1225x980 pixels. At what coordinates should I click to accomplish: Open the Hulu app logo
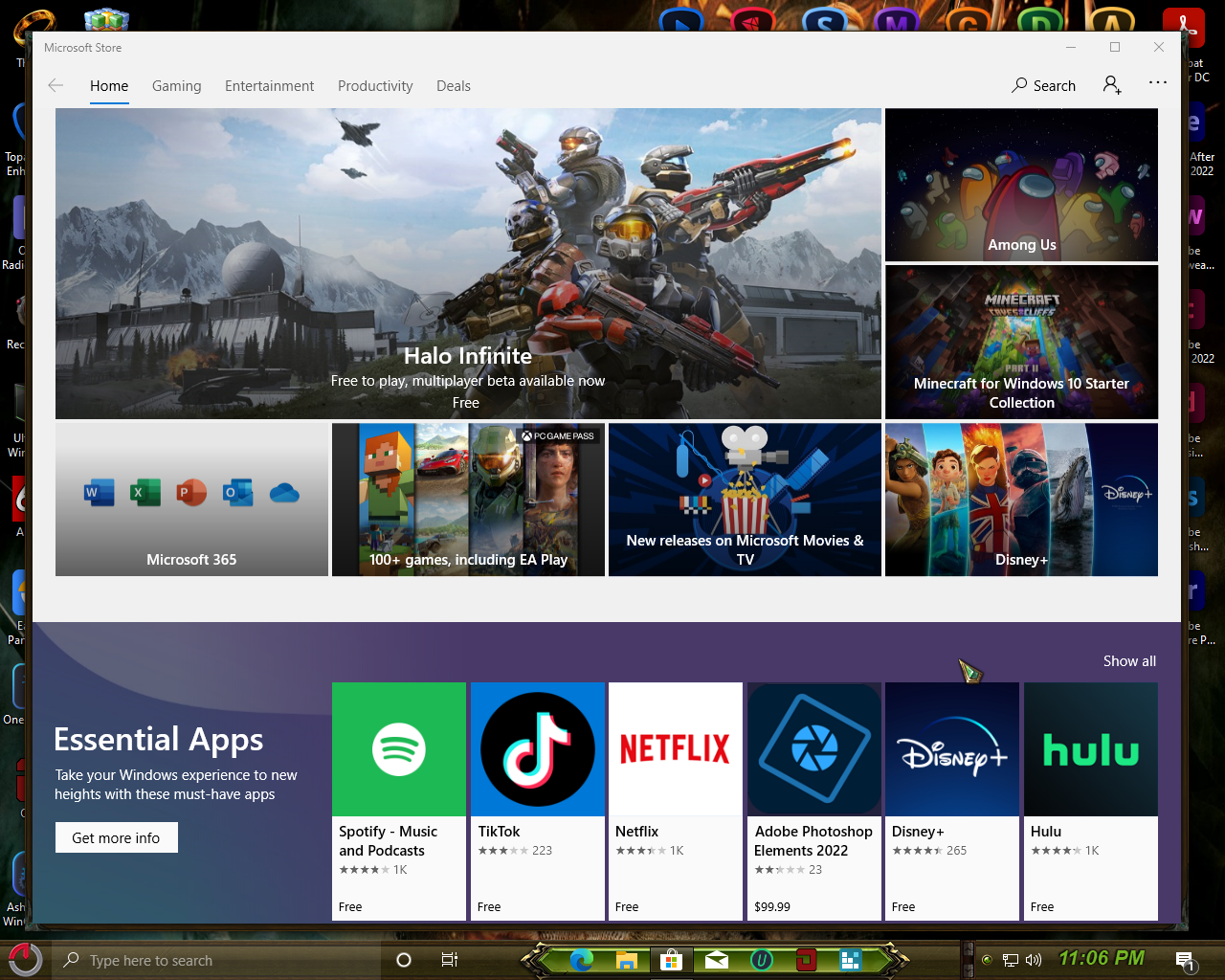pyautogui.click(x=1091, y=749)
